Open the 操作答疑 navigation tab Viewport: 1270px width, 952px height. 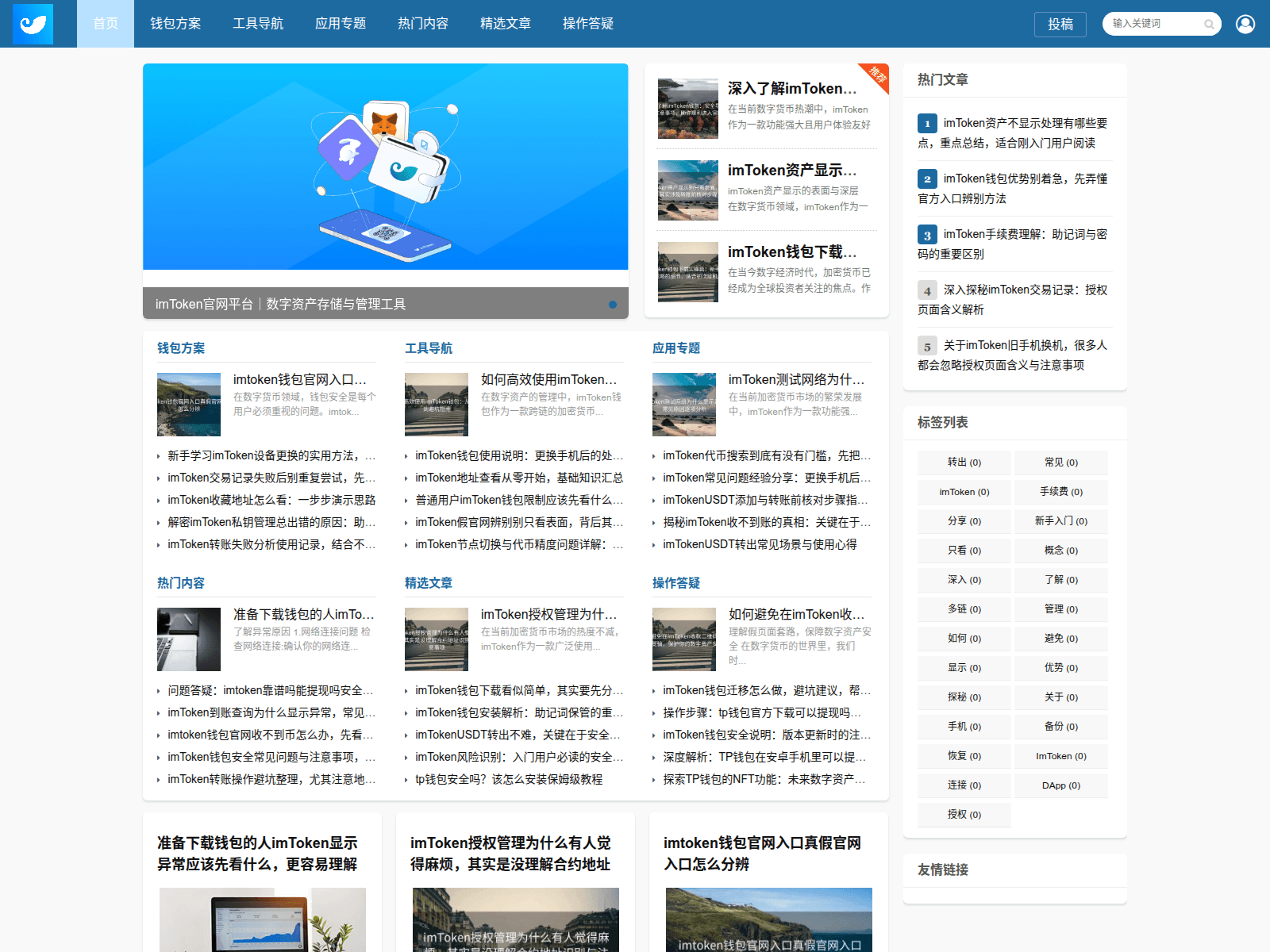pyautogui.click(x=588, y=24)
